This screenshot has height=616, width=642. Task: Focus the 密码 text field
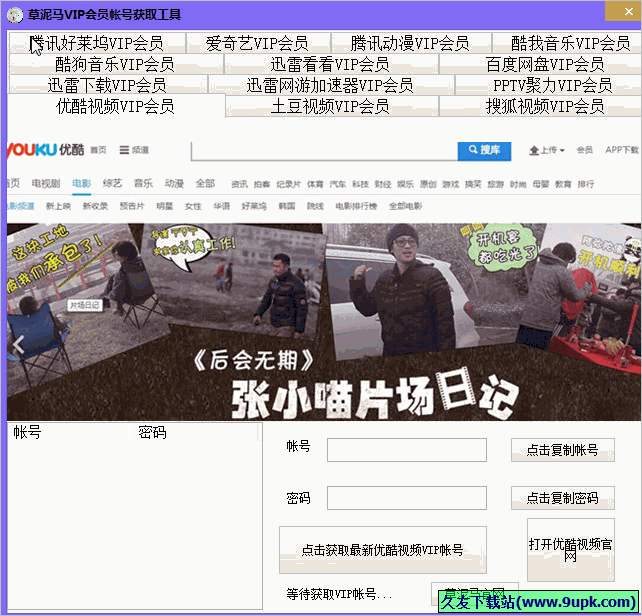pyautogui.click(x=407, y=498)
